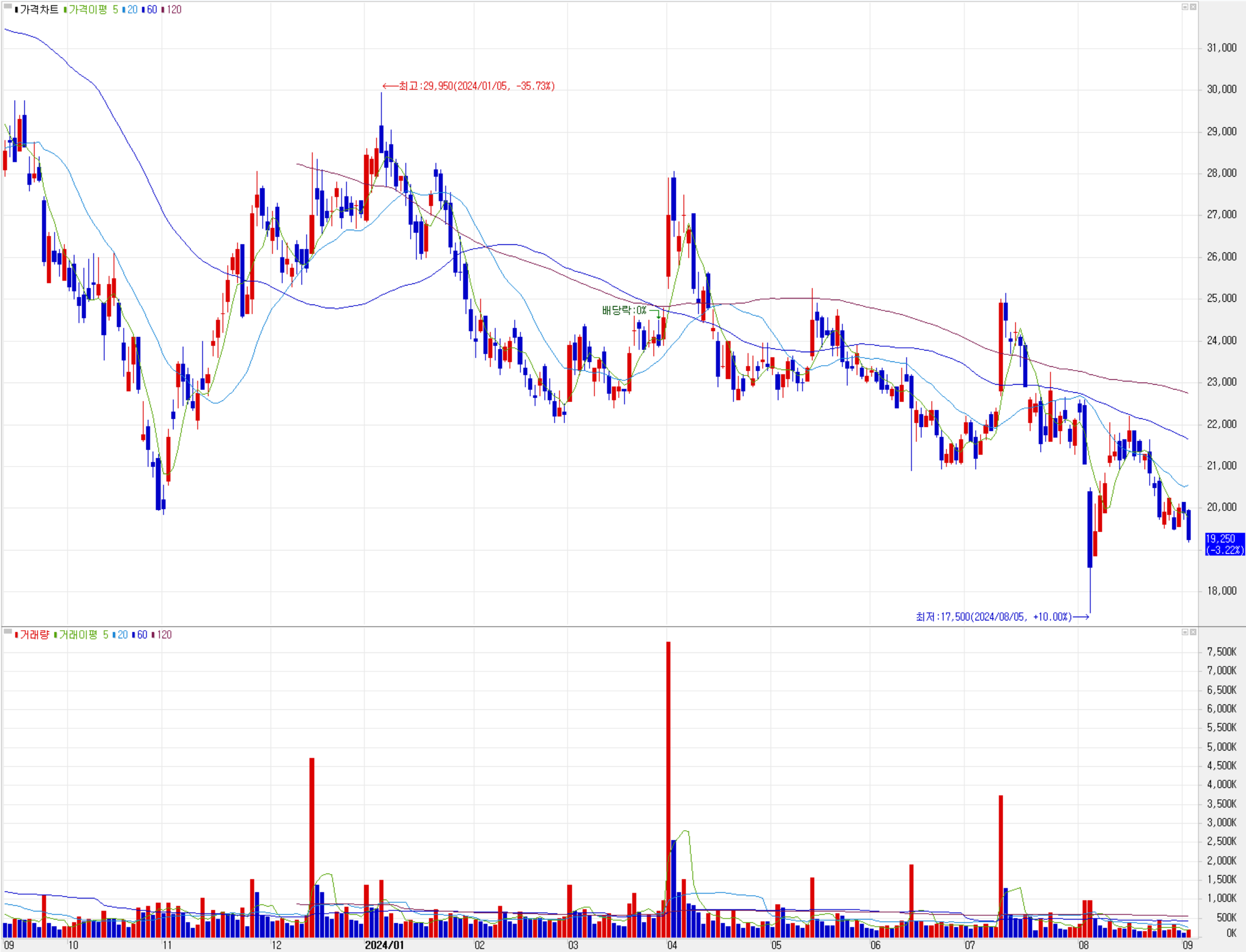Click the red 거래량 legend marker
The image size is (1246, 952).
[16, 634]
